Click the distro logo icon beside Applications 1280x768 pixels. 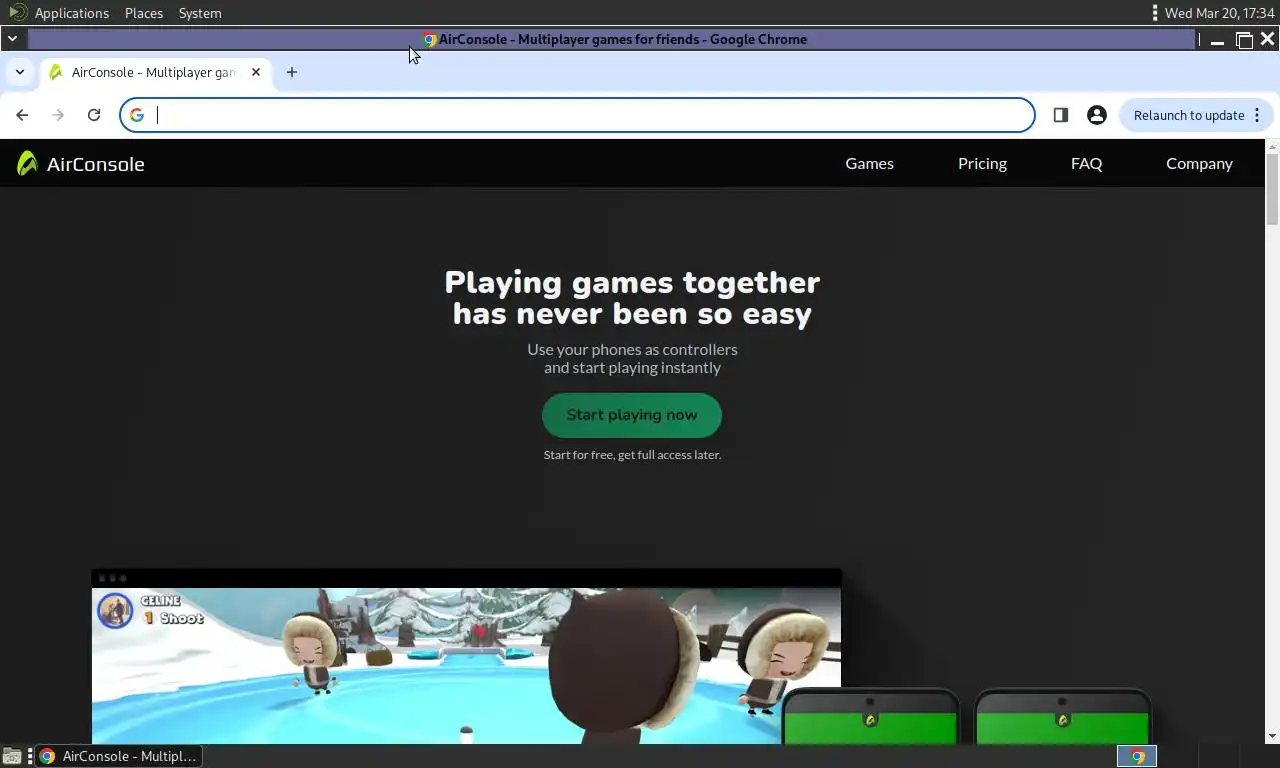pos(17,13)
